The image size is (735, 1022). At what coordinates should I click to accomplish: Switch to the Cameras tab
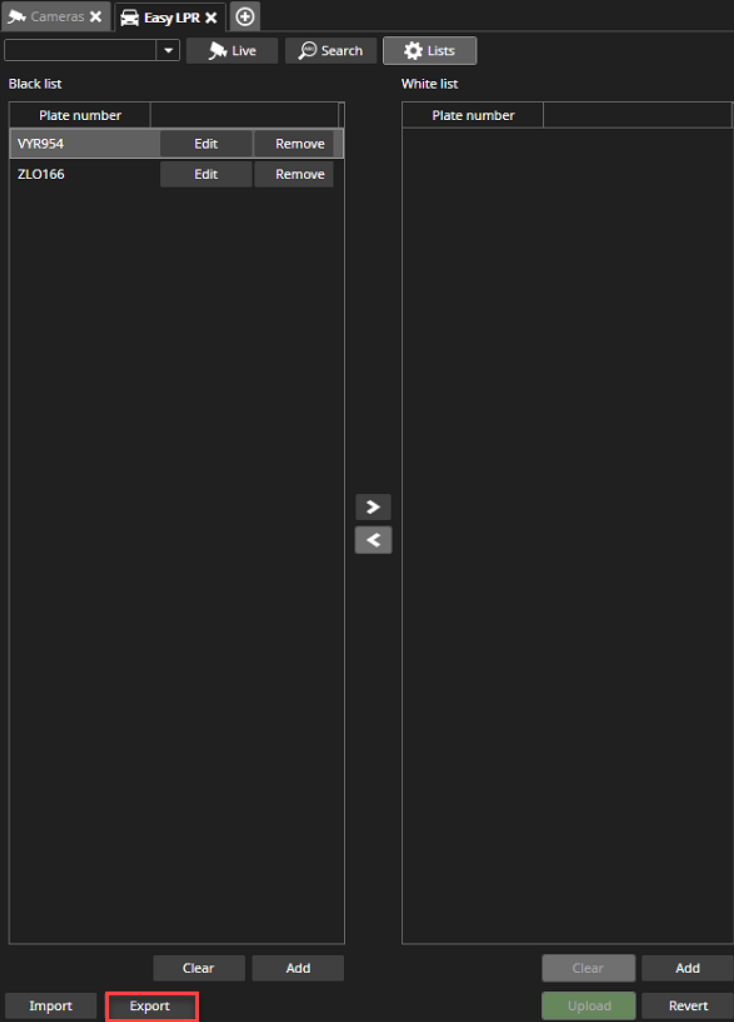coord(55,16)
